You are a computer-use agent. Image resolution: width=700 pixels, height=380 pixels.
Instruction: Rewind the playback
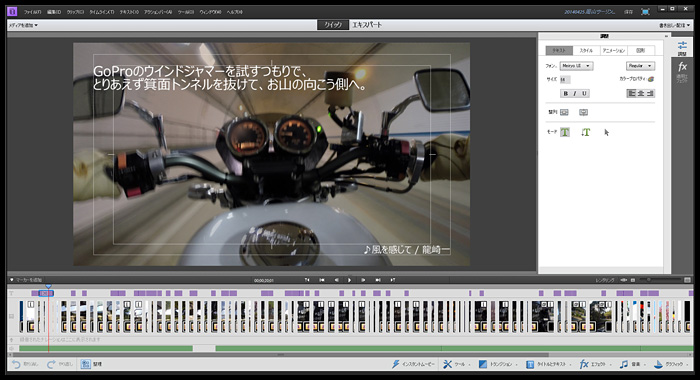tap(321, 280)
